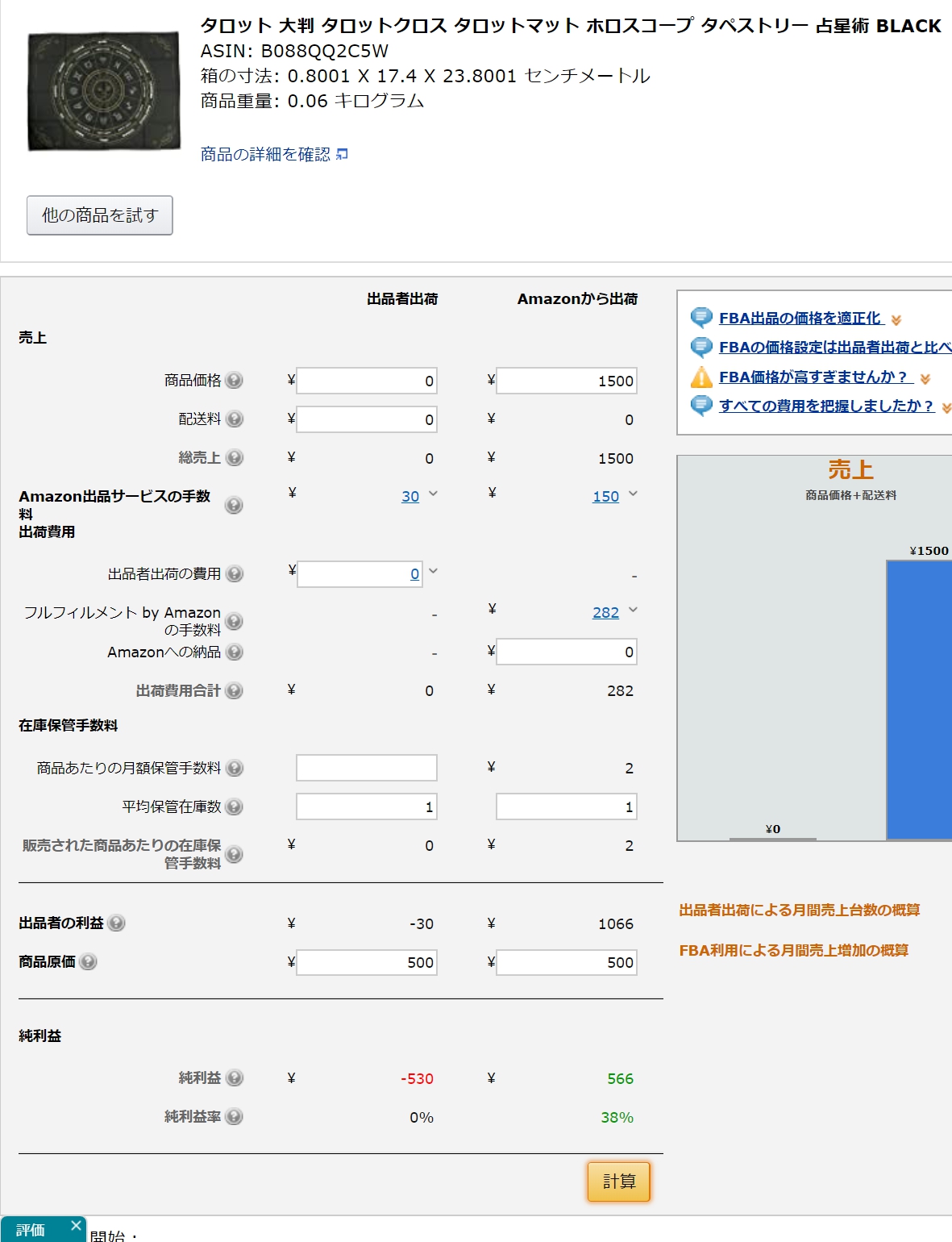The image size is (952, 1242).
Task: Open すべての費用を把握しましたか？ link
Action: coord(826,406)
